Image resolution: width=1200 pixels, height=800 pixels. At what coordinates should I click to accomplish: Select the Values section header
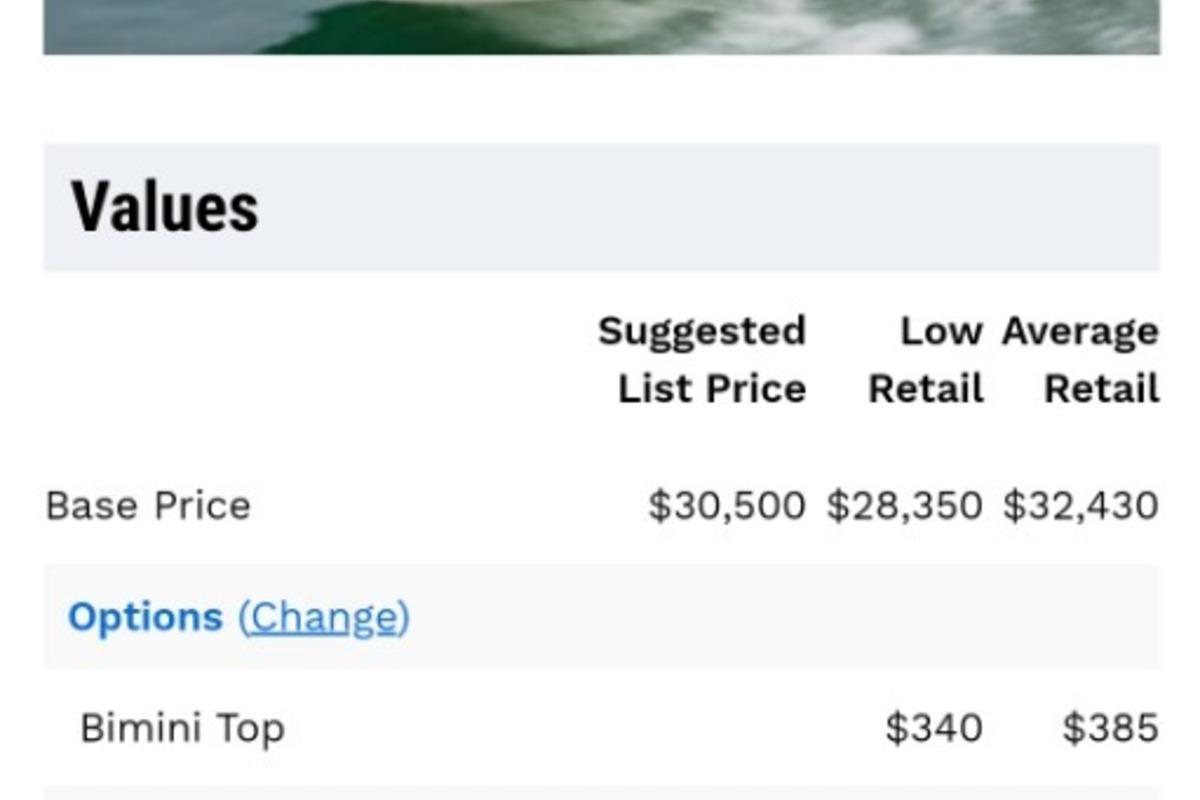click(601, 207)
